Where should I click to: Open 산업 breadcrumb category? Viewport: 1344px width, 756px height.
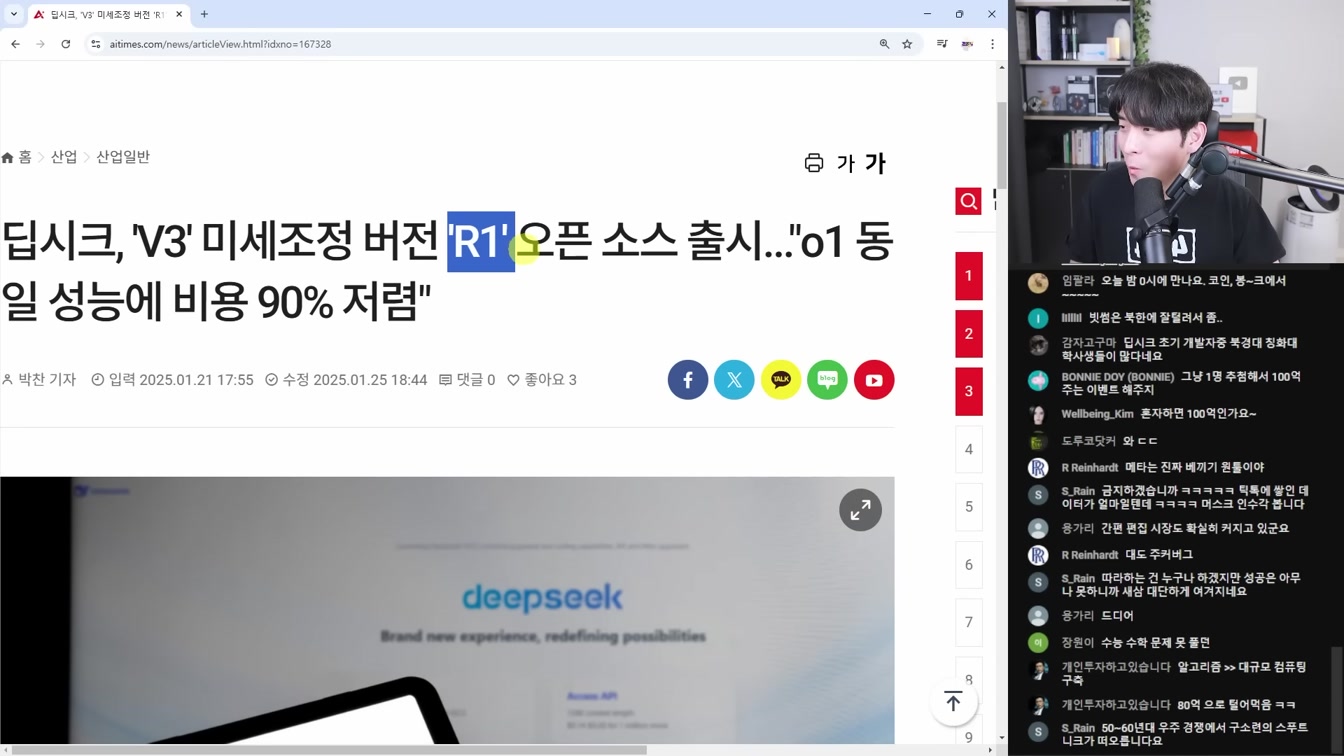[x=64, y=157]
